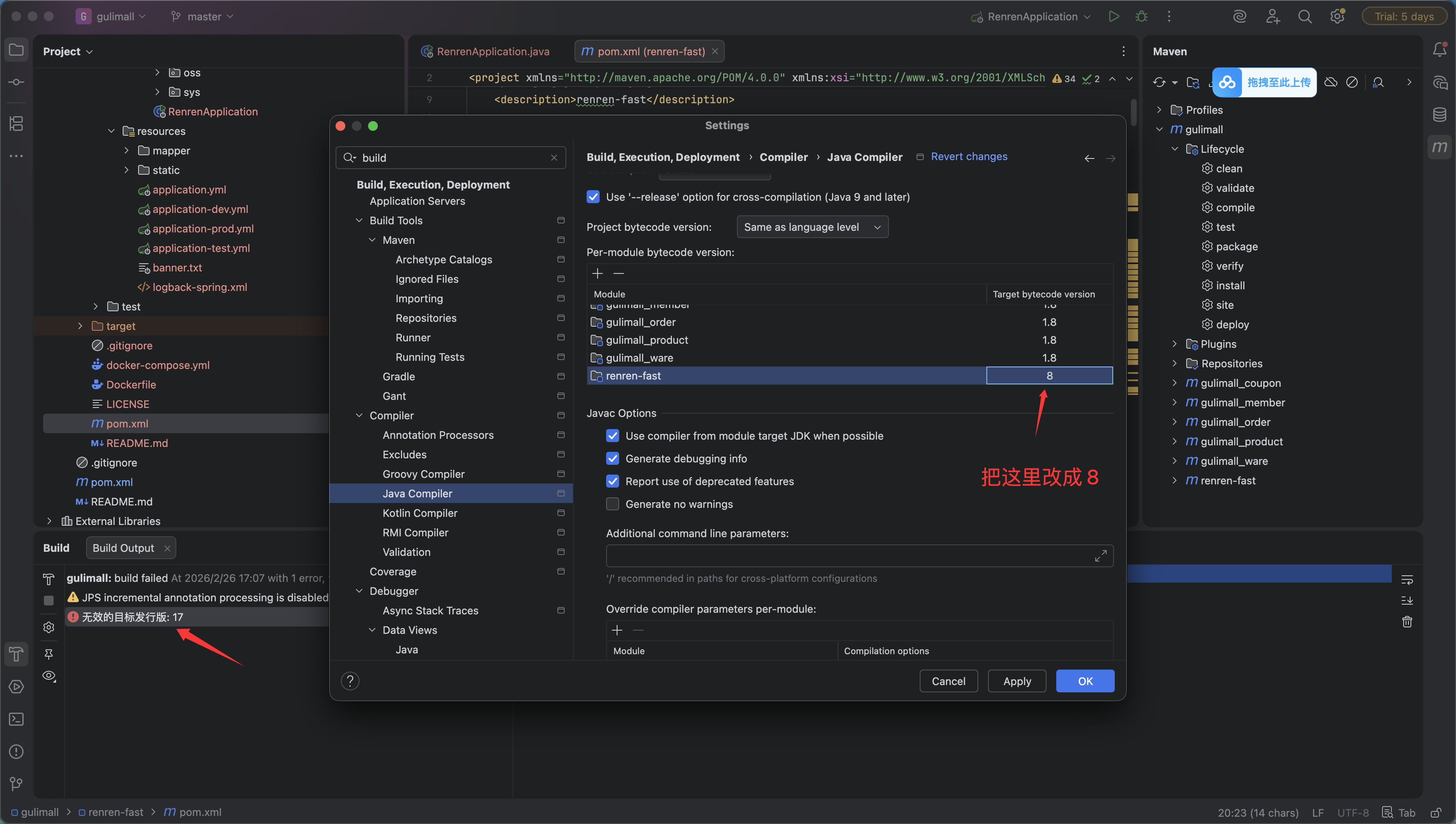Open the RenrenApplication run configuration dropdown
This screenshot has height=824, width=1456.
click(x=1031, y=16)
